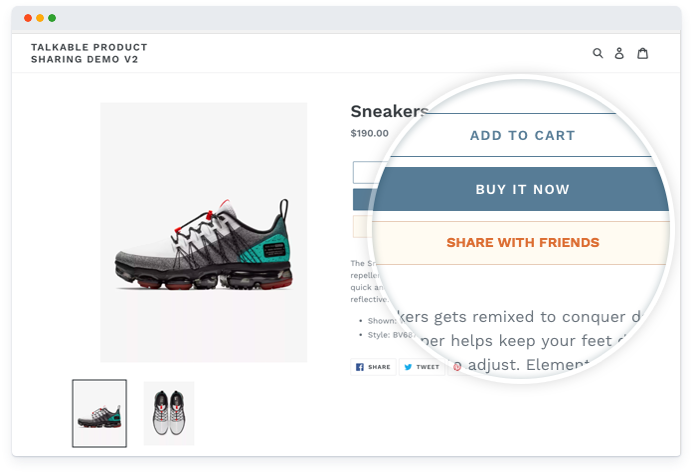Click the red window close dot
Viewport: 693px width, 474px height.
pyautogui.click(x=28, y=18)
